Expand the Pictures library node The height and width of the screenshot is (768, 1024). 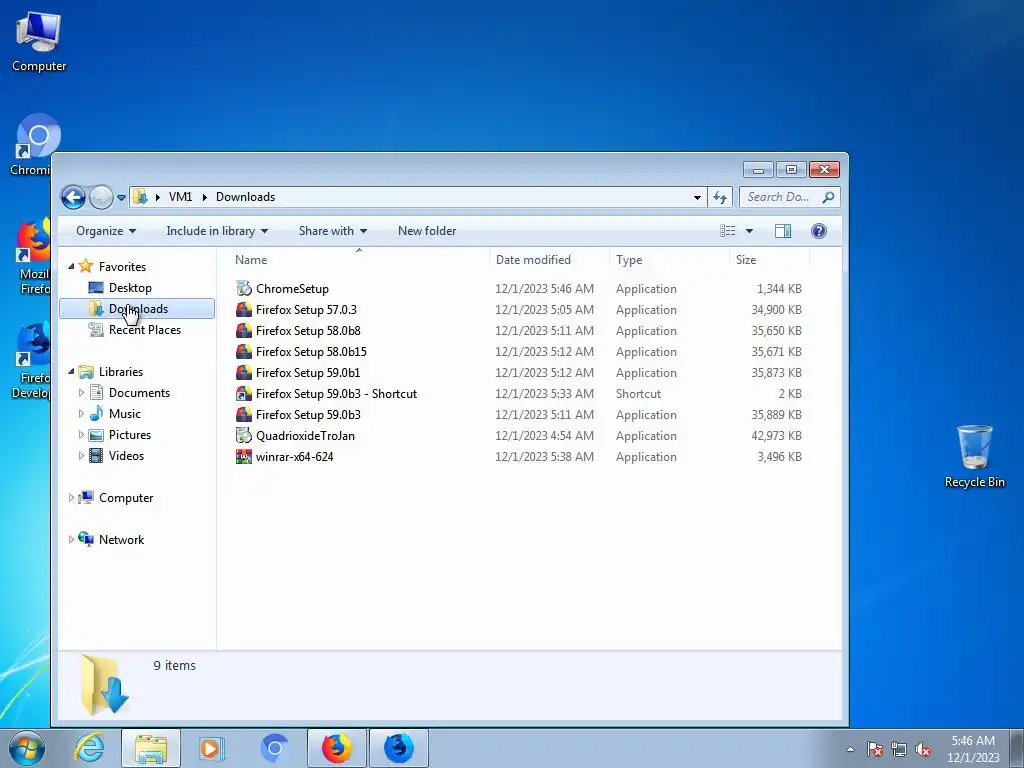click(x=81, y=435)
